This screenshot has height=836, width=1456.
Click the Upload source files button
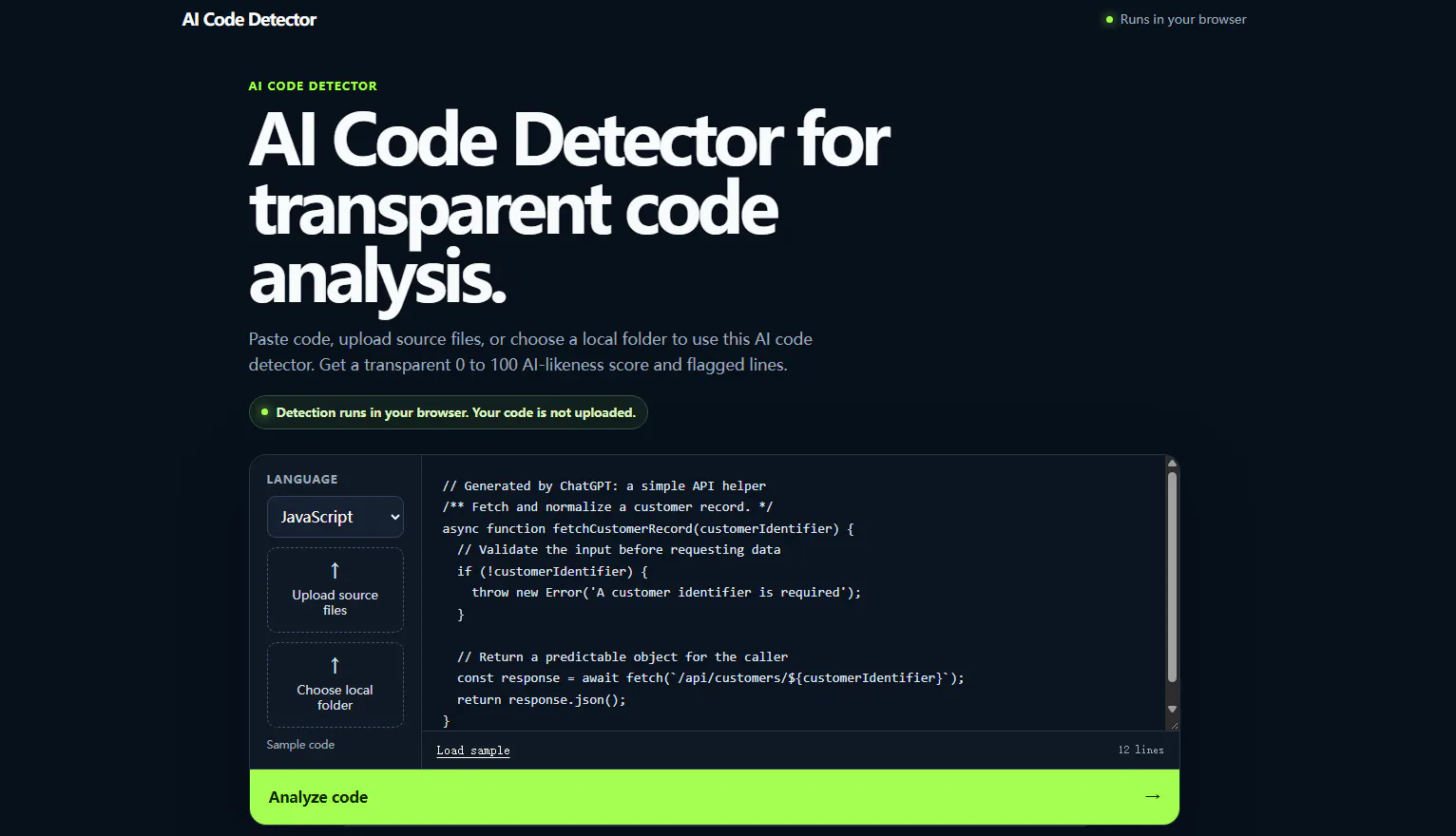(x=335, y=590)
